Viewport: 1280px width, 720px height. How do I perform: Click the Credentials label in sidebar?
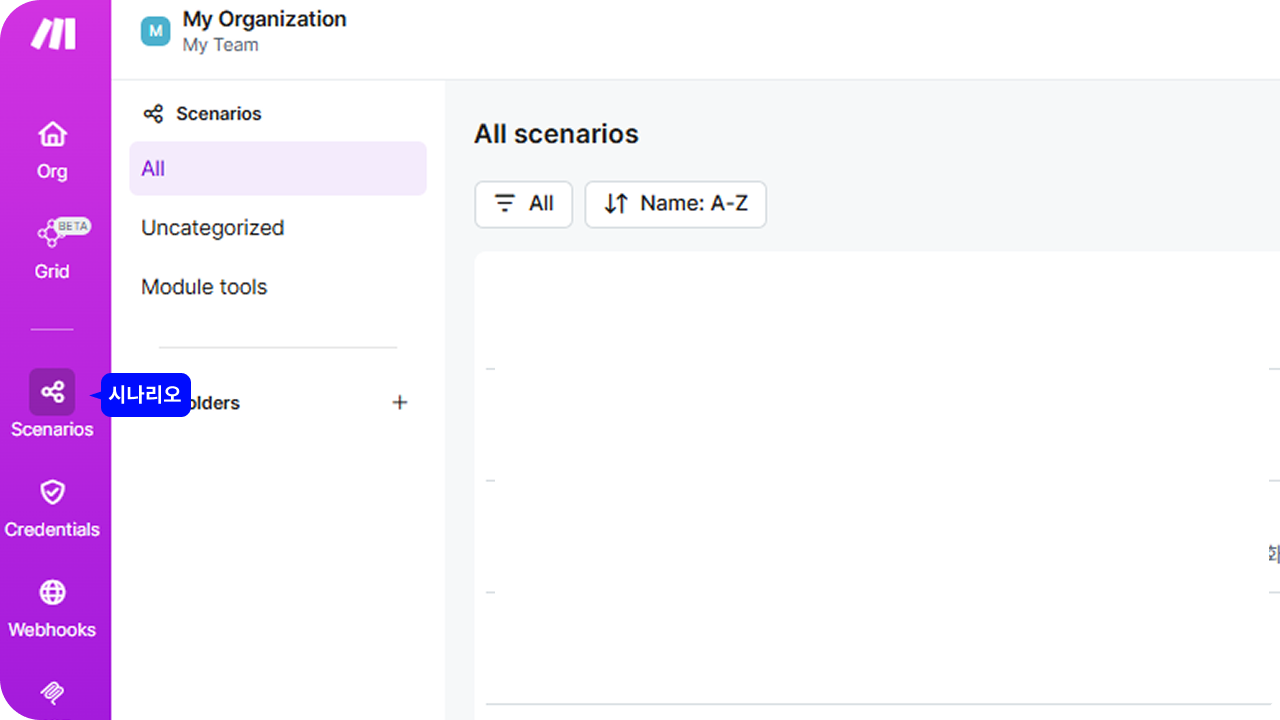[52, 530]
